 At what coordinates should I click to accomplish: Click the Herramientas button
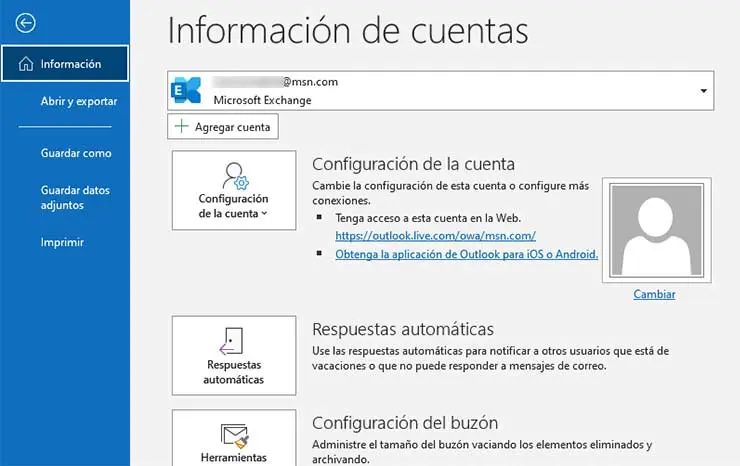pyautogui.click(x=234, y=438)
